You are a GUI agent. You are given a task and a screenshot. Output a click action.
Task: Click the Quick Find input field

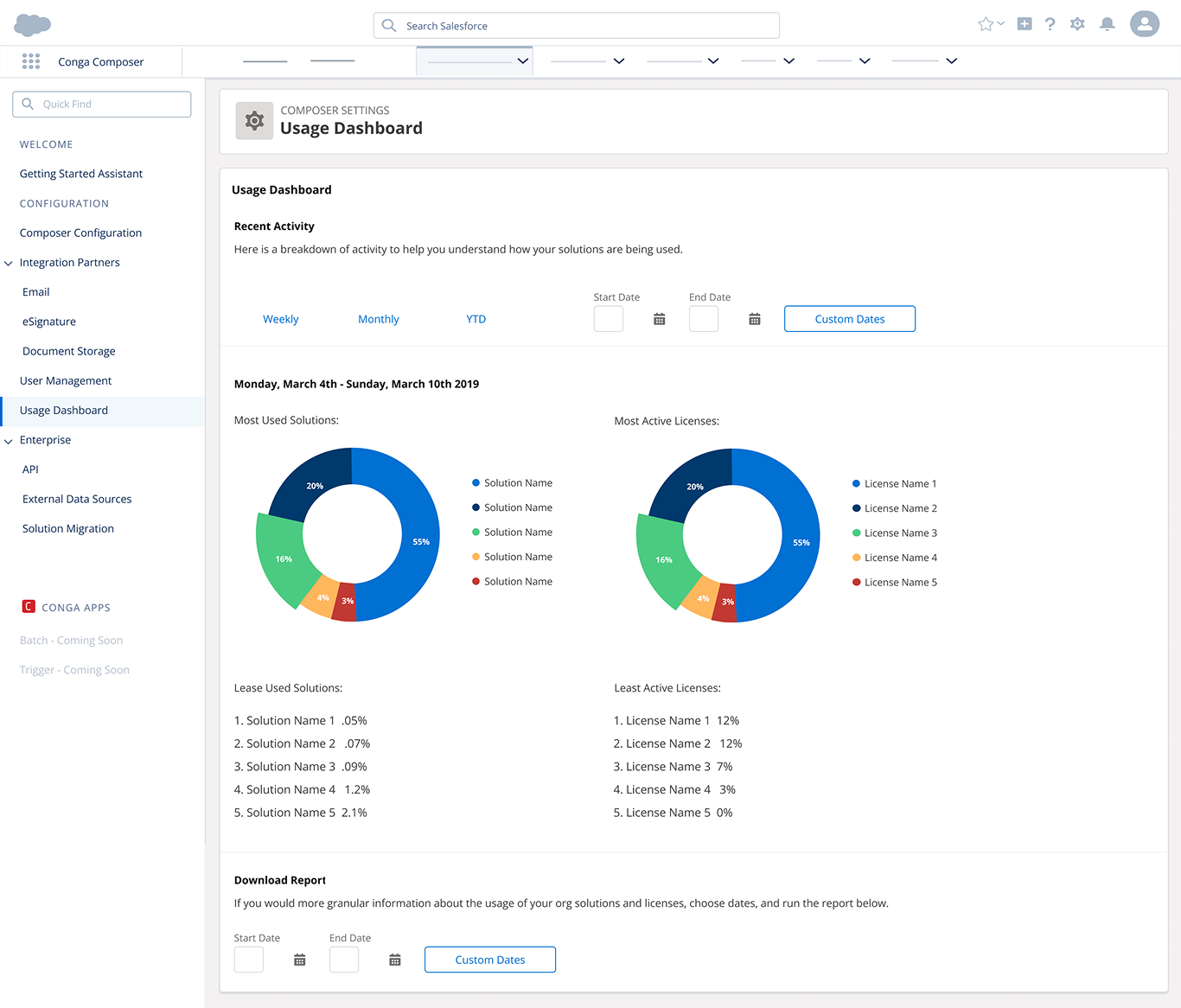click(102, 104)
